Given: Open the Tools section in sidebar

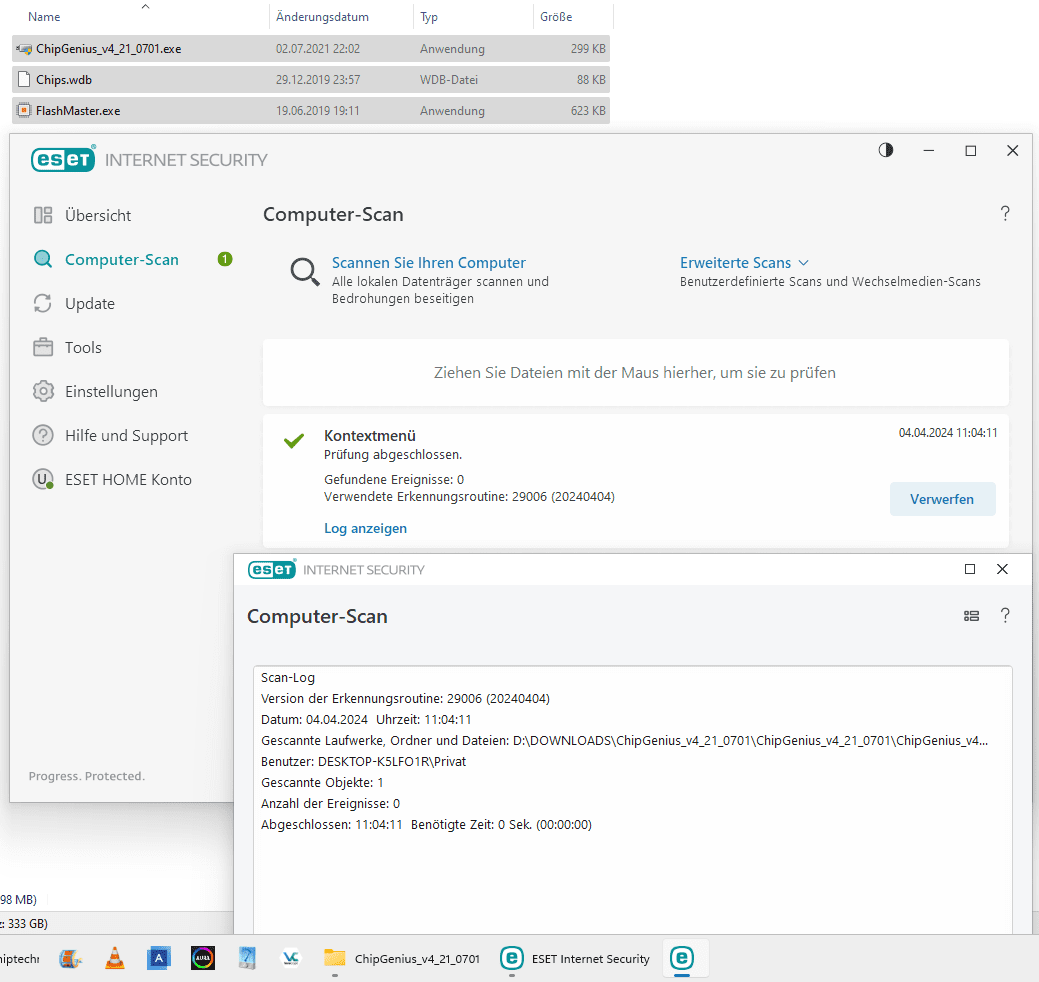Looking at the screenshot, I should [83, 347].
